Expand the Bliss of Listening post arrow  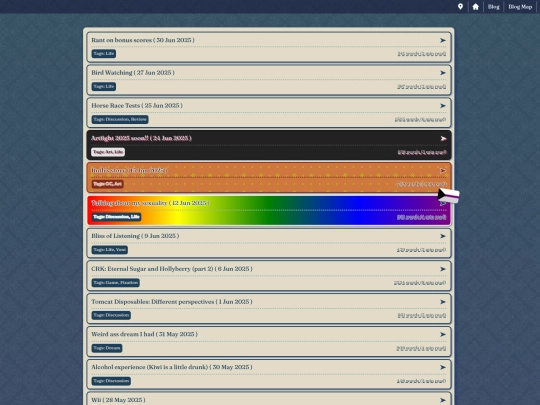[x=443, y=236]
